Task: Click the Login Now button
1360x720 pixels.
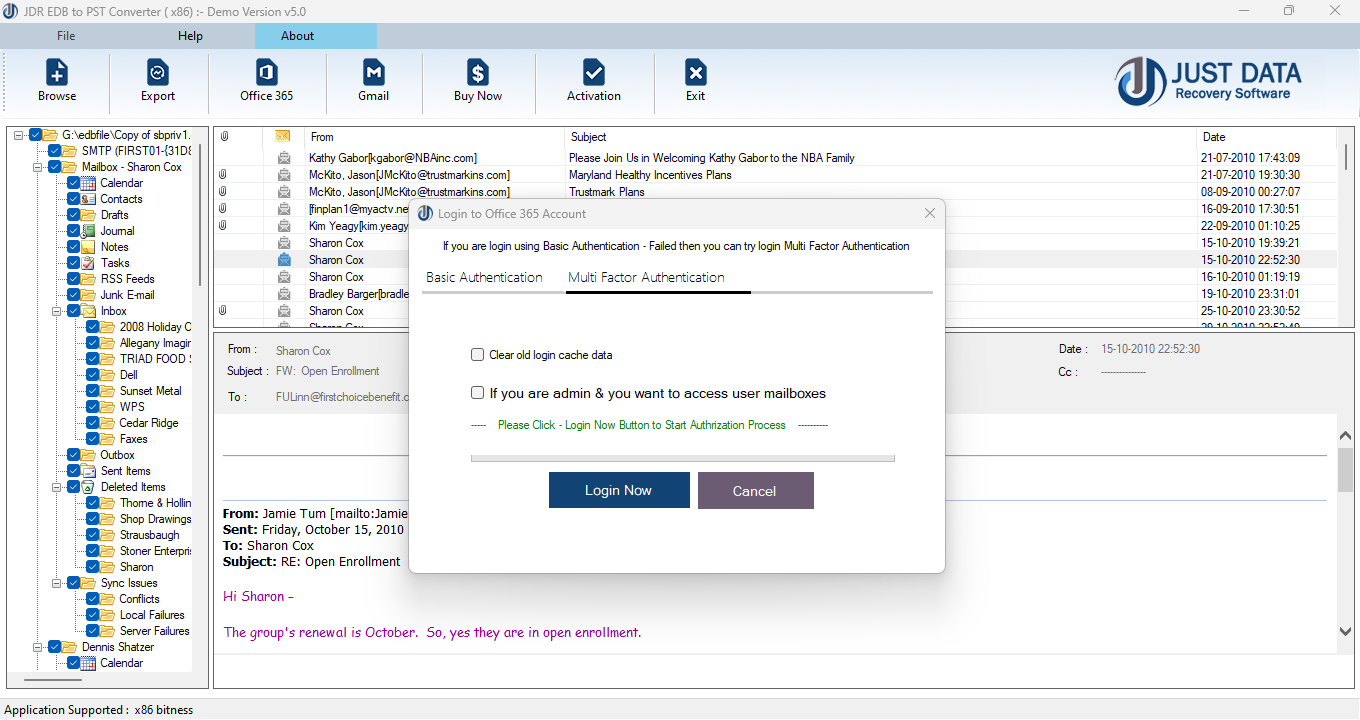Action: tap(618, 490)
